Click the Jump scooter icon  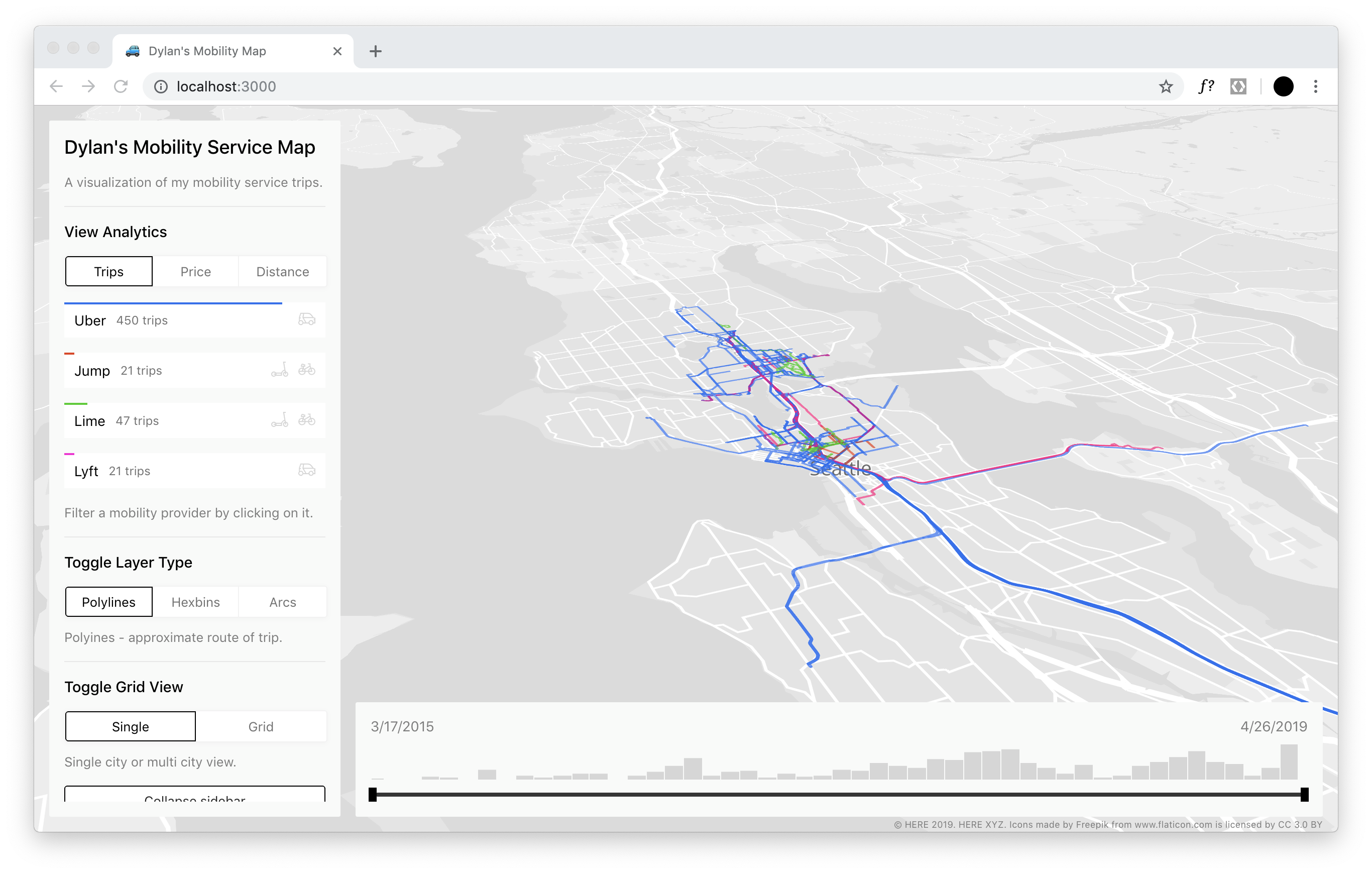pos(279,370)
